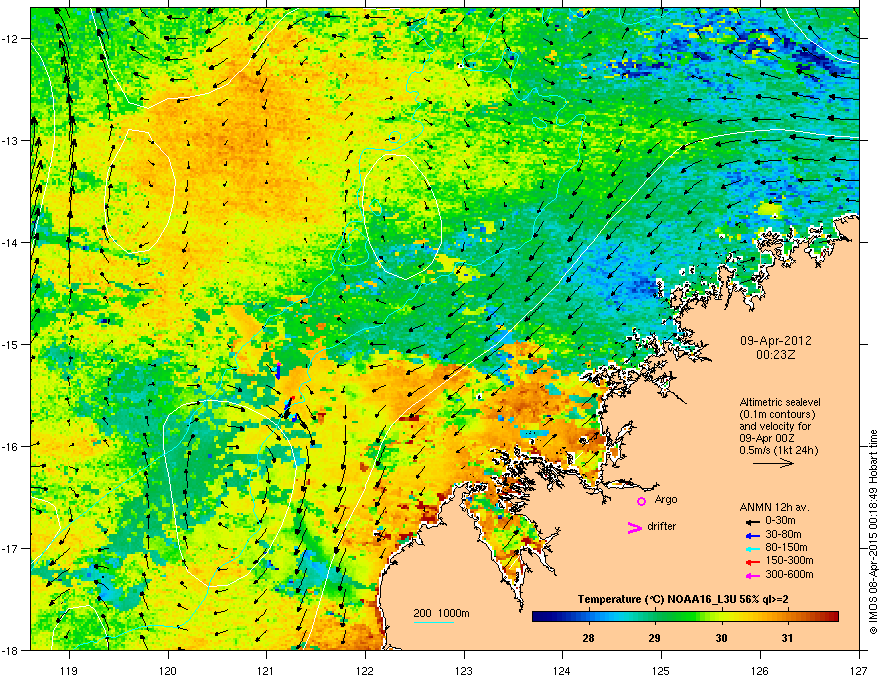Click the 0.5m/s velocity scale arrow
This screenshot has height=680, width=880.
coord(773,463)
